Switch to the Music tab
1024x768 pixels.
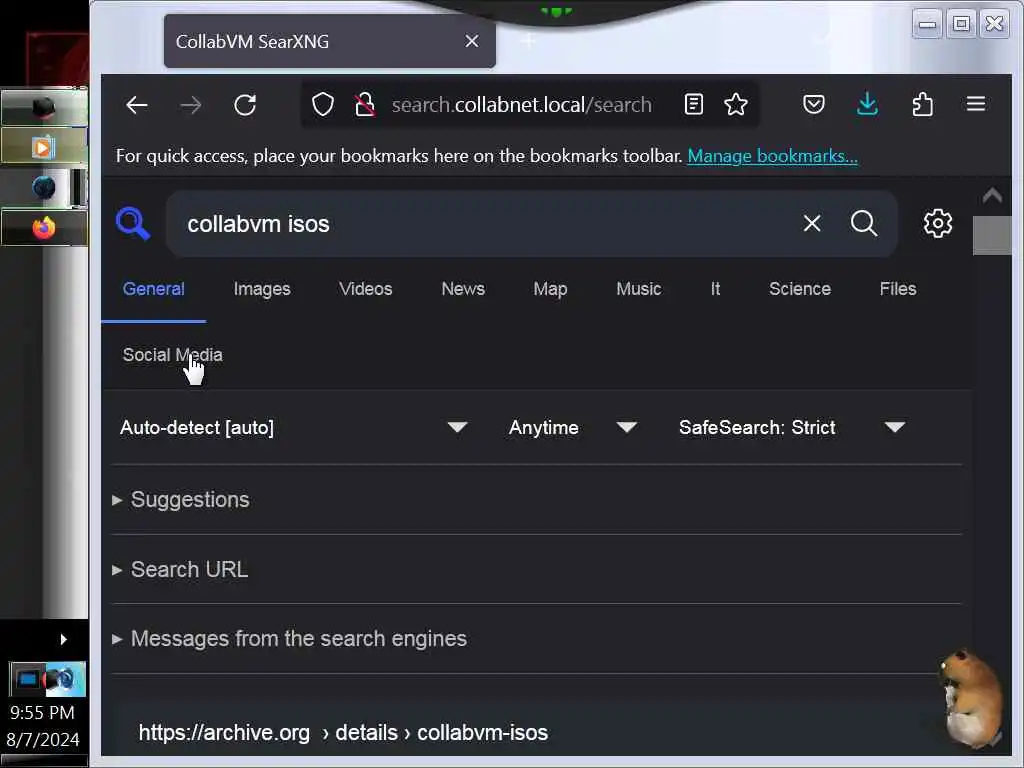639,289
